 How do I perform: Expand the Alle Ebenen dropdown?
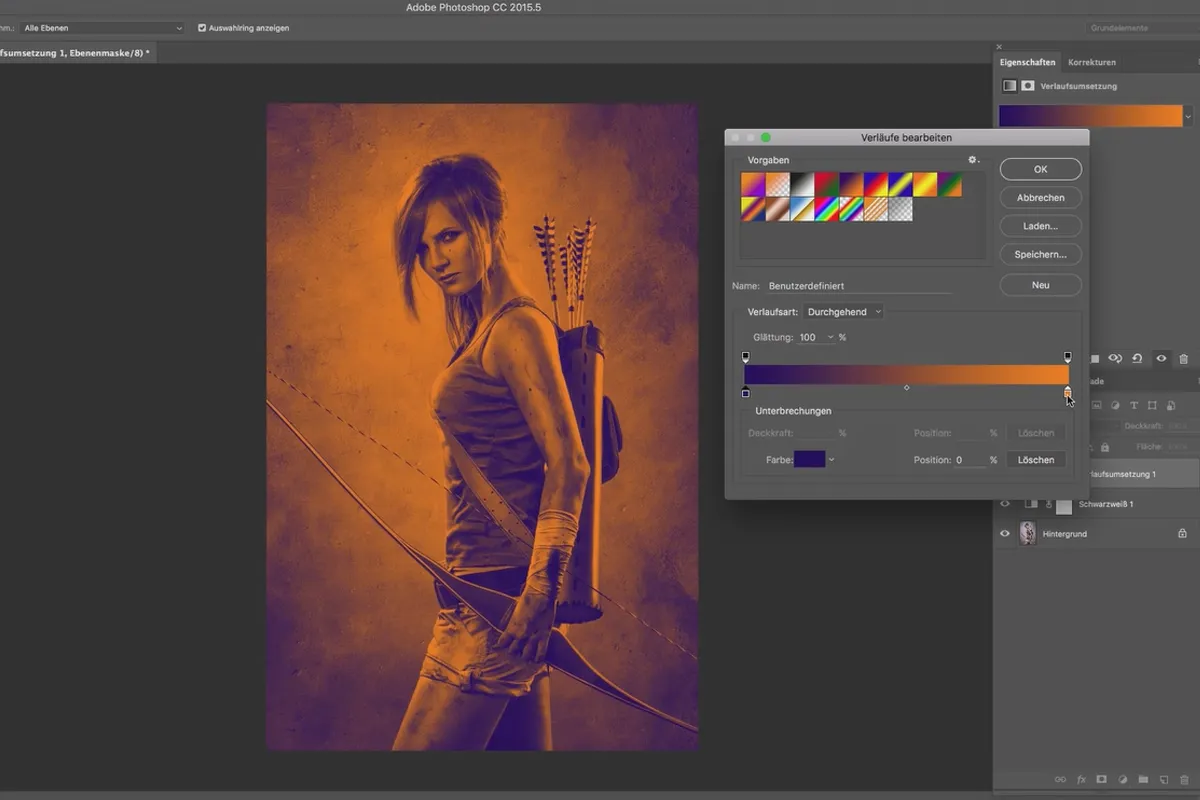pyautogui.click(x=102, y=28)
